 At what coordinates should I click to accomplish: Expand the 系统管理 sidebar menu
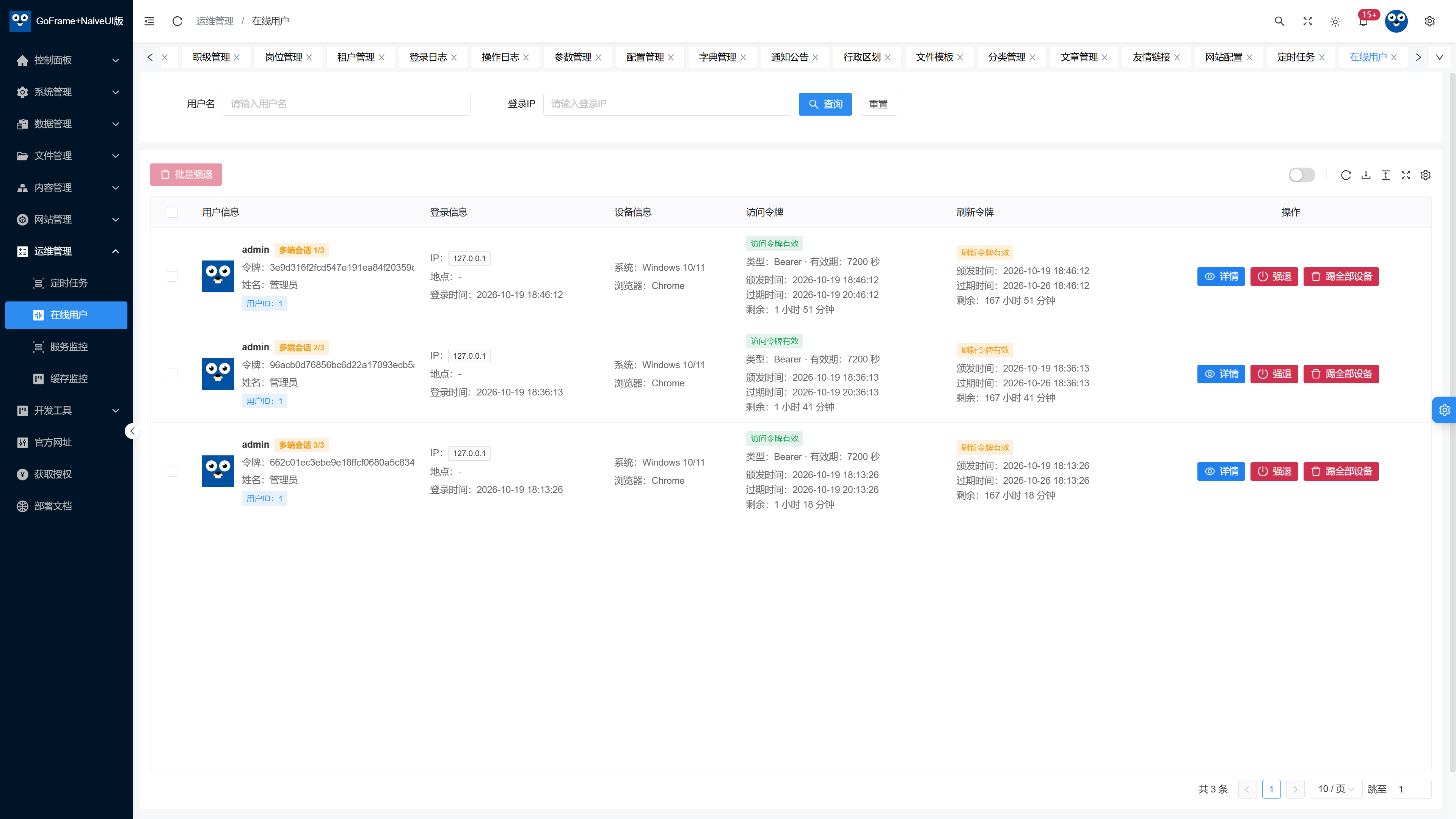[66, 91]
